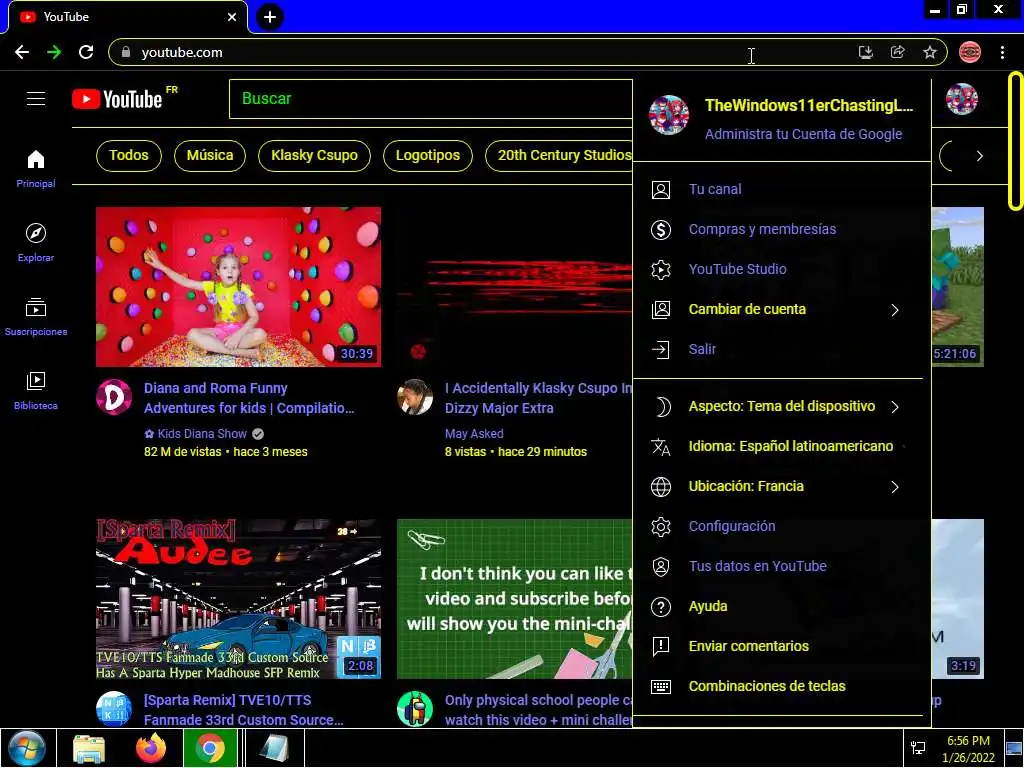
Task: Select the Música filter chip
Action: click(210, 156)
